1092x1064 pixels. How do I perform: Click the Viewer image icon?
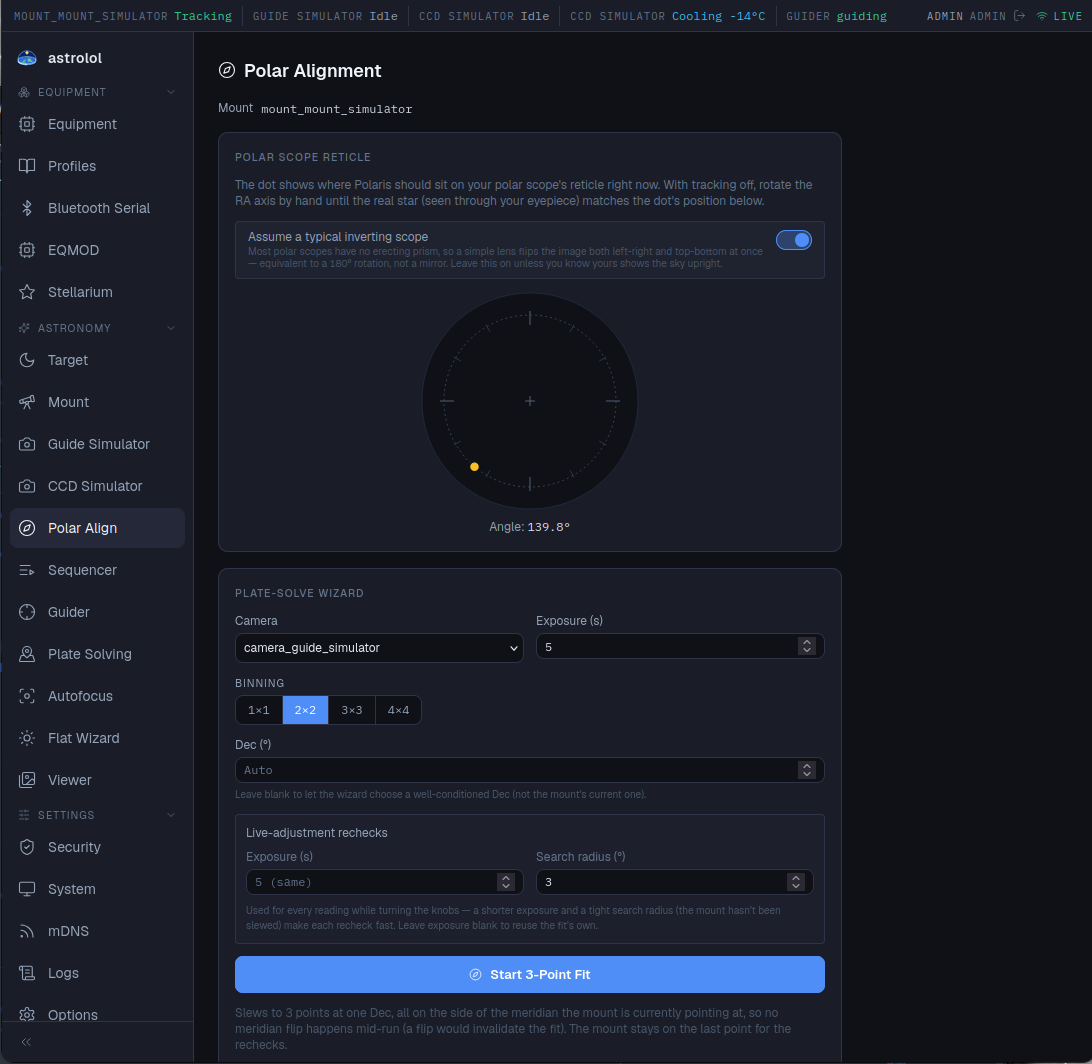click(27, 780)
